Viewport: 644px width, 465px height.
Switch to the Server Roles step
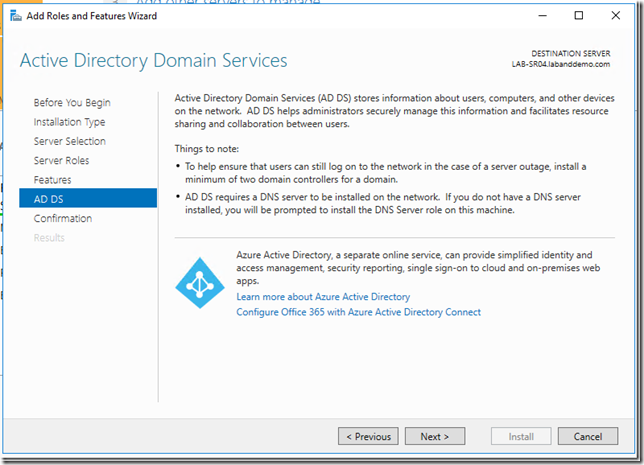tap(61, 161)
